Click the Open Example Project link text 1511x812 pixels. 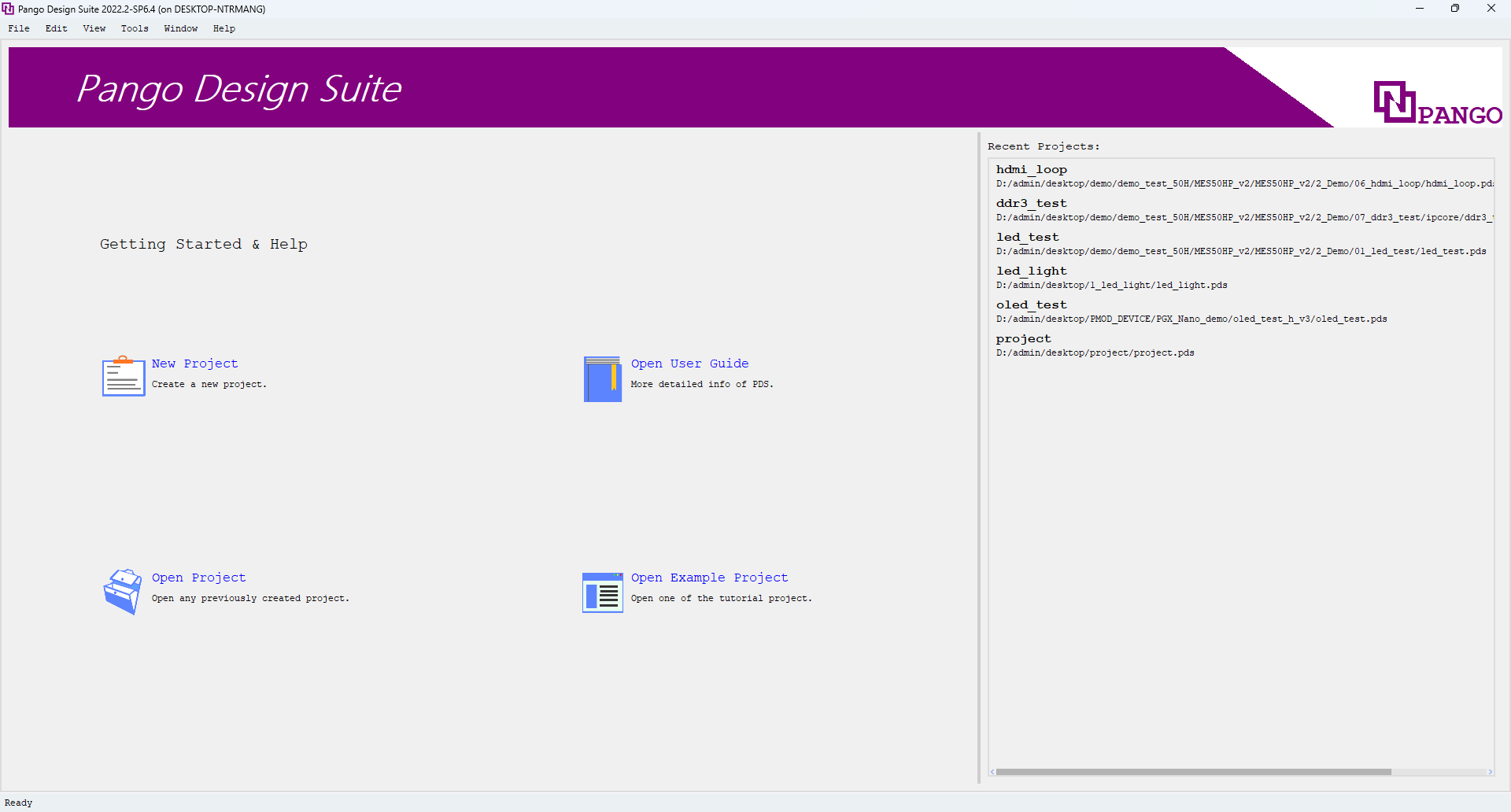tap(709, 577)
